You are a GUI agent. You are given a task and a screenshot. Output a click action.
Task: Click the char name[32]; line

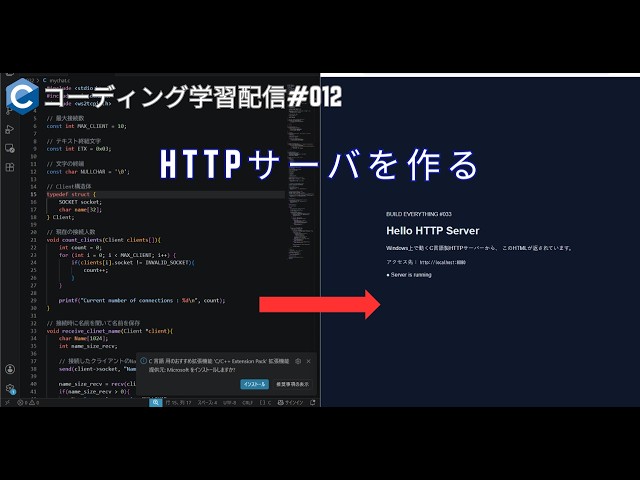click(80, 209)
